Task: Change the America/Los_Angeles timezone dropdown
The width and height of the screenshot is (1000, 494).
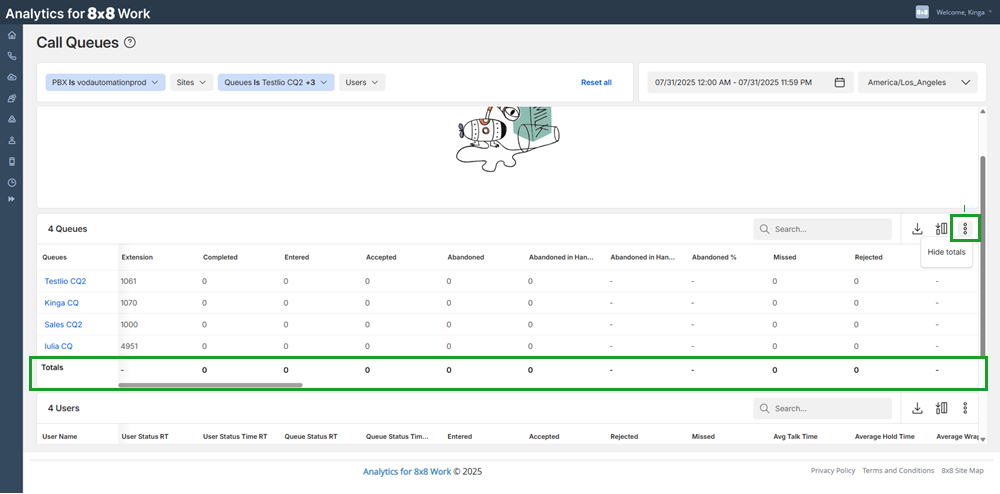Action: click(x=917, y=82)
